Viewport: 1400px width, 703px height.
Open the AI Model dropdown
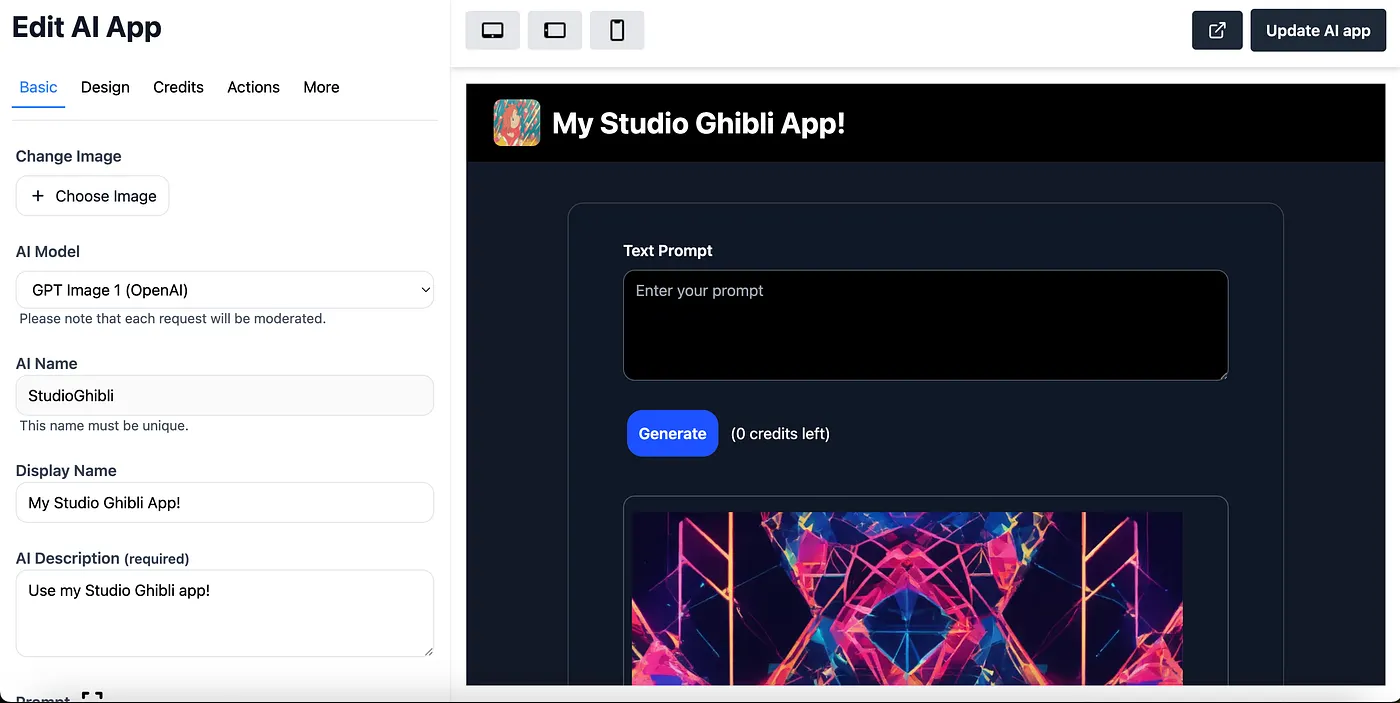(x=225, y=290)
